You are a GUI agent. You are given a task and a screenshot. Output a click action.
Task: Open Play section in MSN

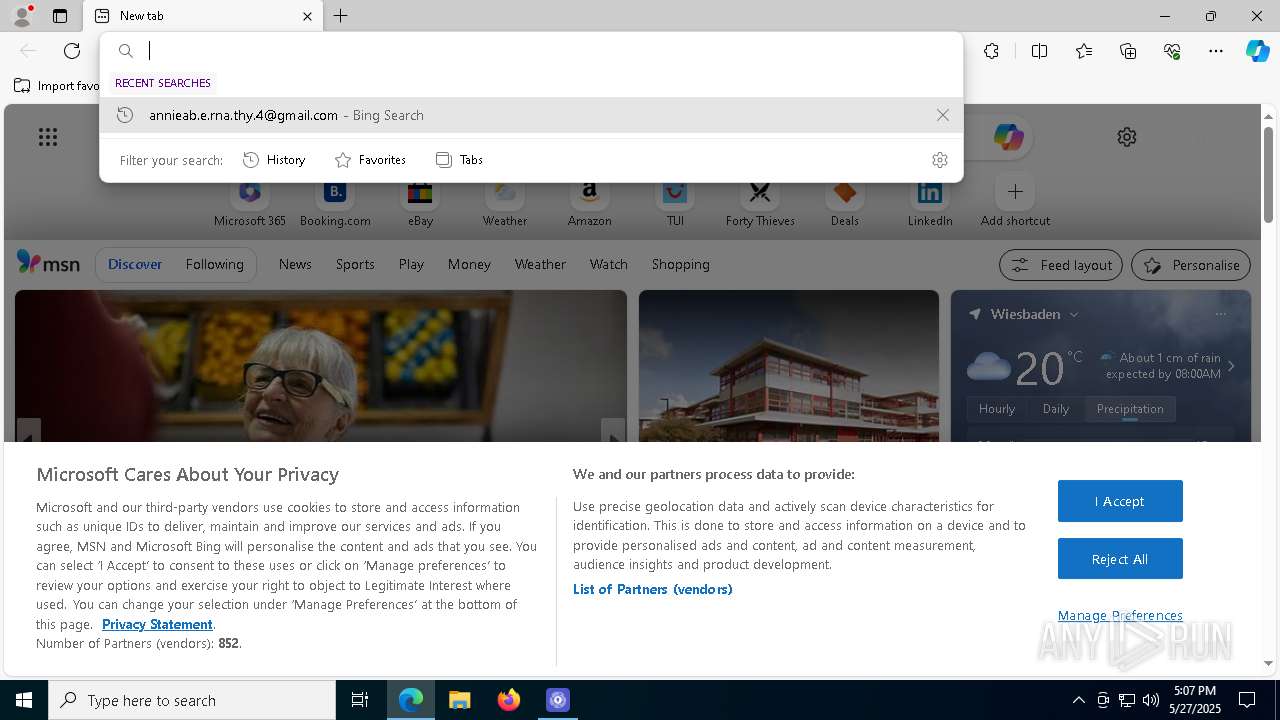point(411,264)
